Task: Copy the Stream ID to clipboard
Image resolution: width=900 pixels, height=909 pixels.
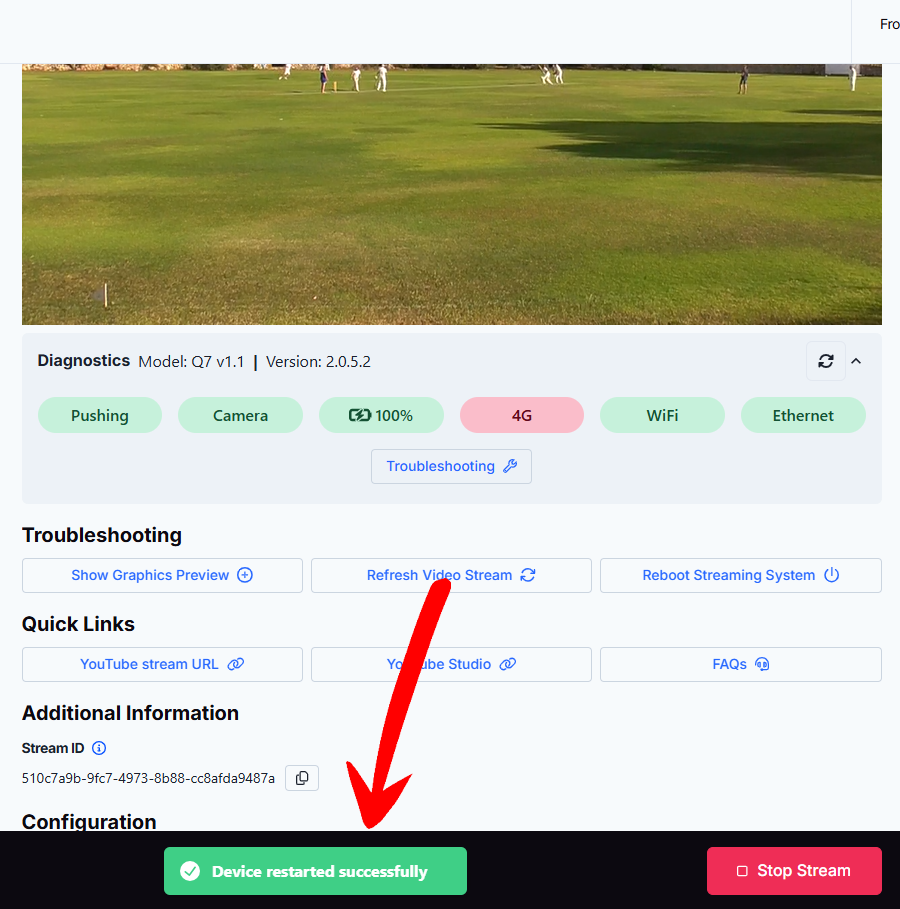Action: tap(302, 778)
